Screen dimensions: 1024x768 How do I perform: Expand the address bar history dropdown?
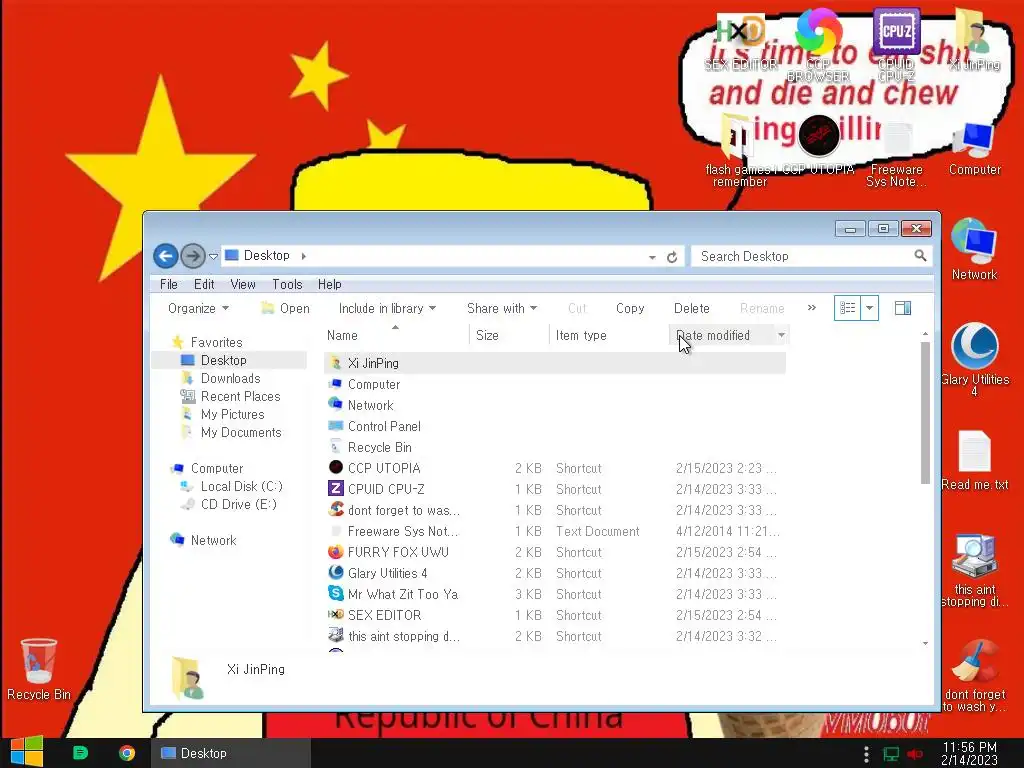[x=652, y=257]
